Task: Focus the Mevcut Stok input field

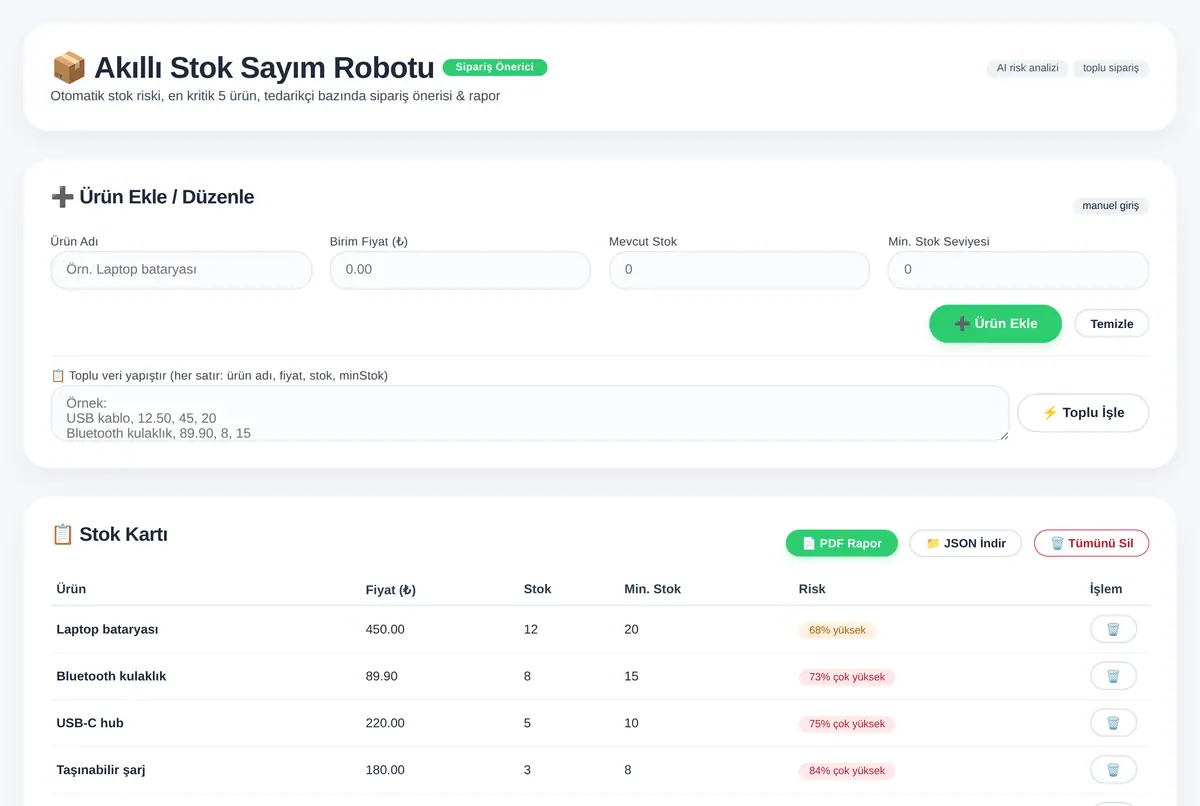Action: click(739, 270)
